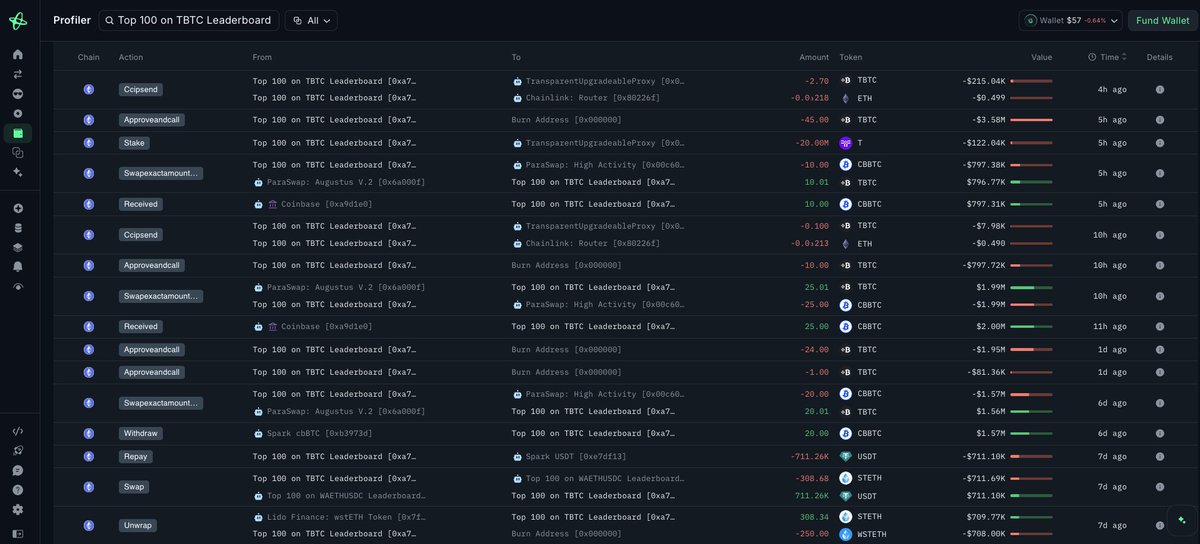Click the value bar beside $2.00M

click(x=1031, y=326)
